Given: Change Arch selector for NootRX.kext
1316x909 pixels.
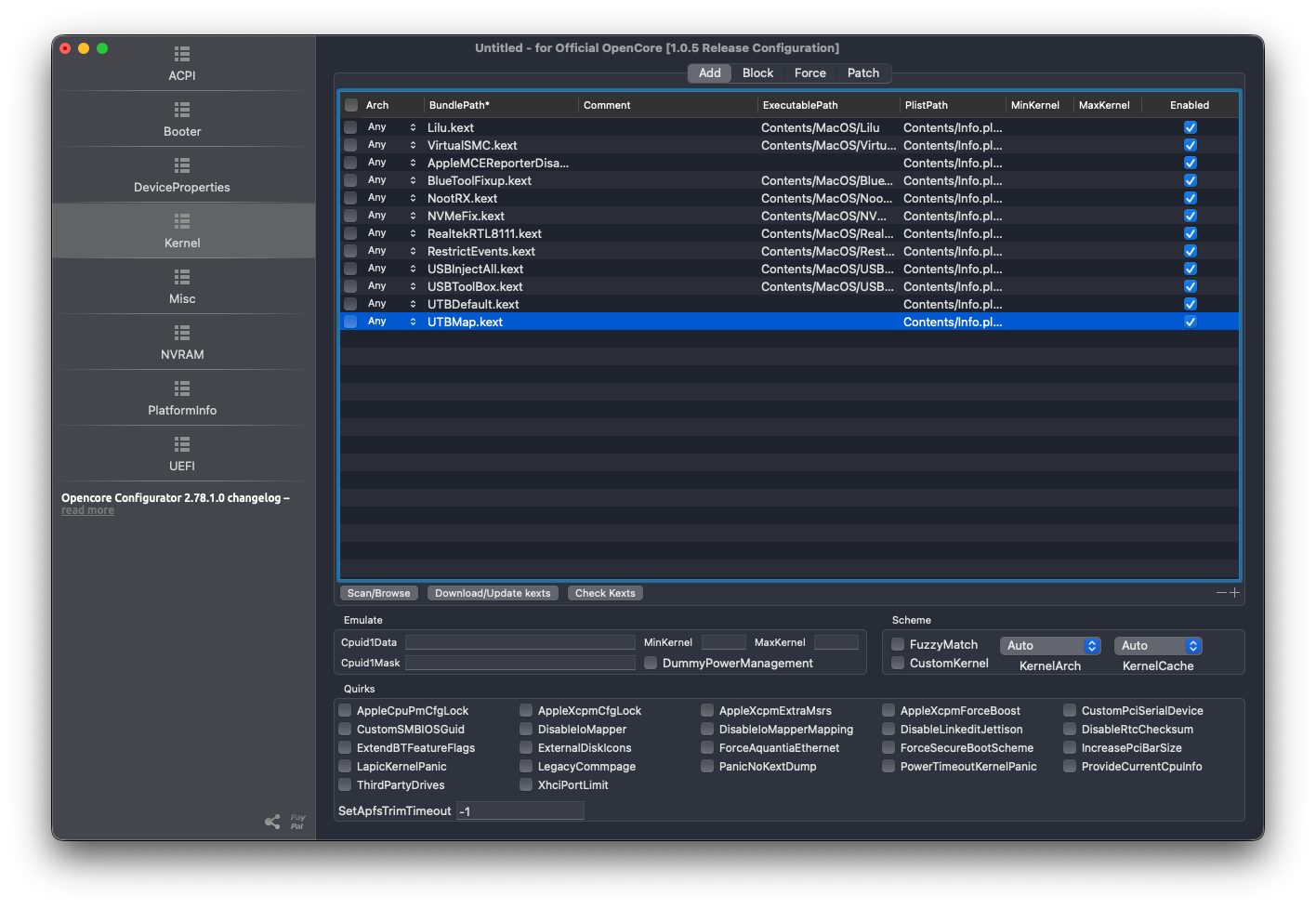Looking at the screenshot, I should tap(413, 198).
